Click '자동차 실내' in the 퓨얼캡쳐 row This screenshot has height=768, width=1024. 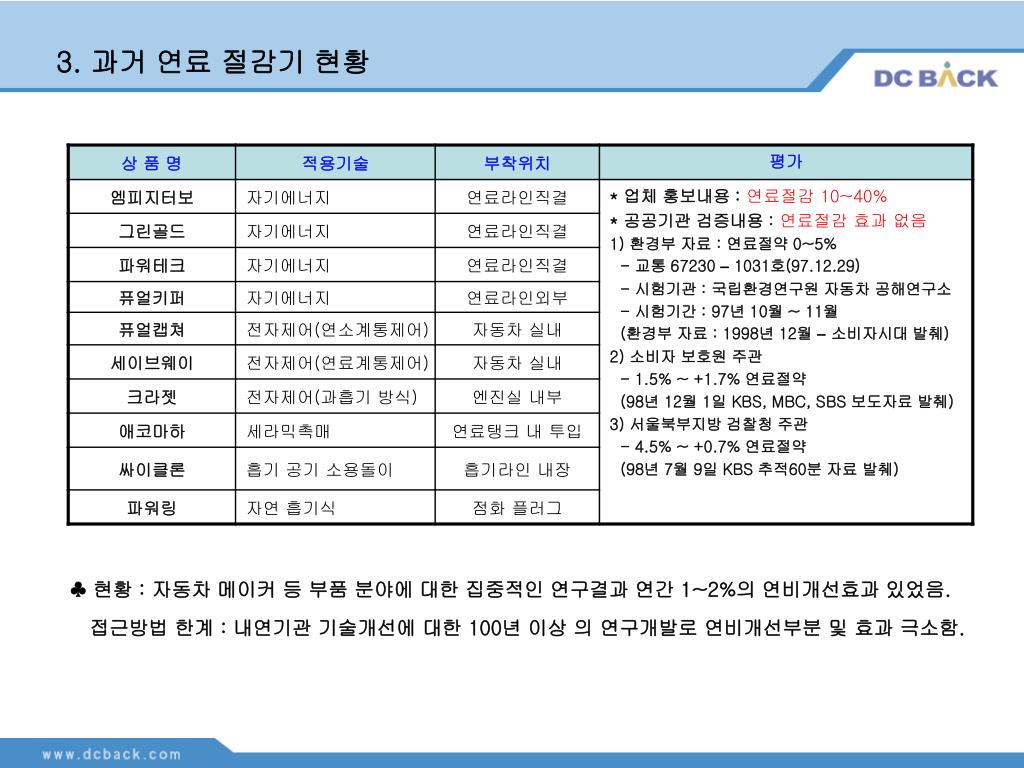tap(517, 329)
